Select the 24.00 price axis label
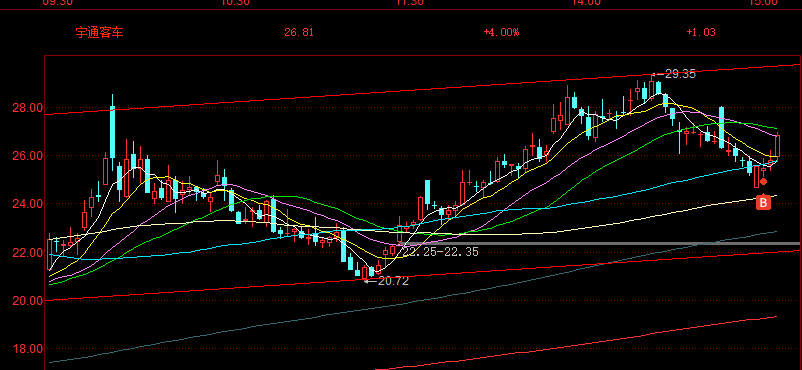This screenshot has width=802, height=370. tap(28, 204)
